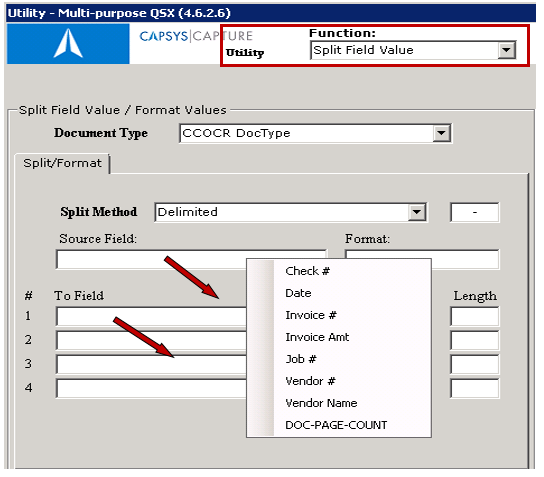Screen dimensions: 544x477
Task: Click the Source Field input box
Action: [x=151, y=259]
